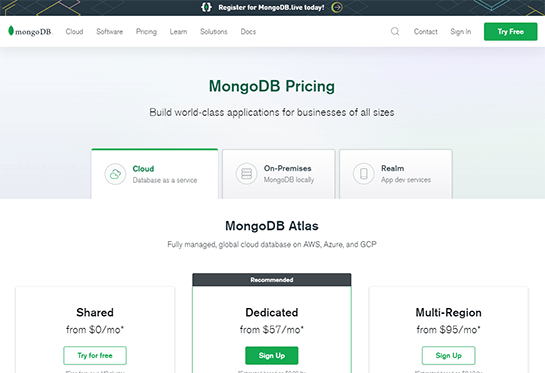Screen dimensions: 545x373
Task: Select the On-Premises pricing tab
Action: [279, 174]
